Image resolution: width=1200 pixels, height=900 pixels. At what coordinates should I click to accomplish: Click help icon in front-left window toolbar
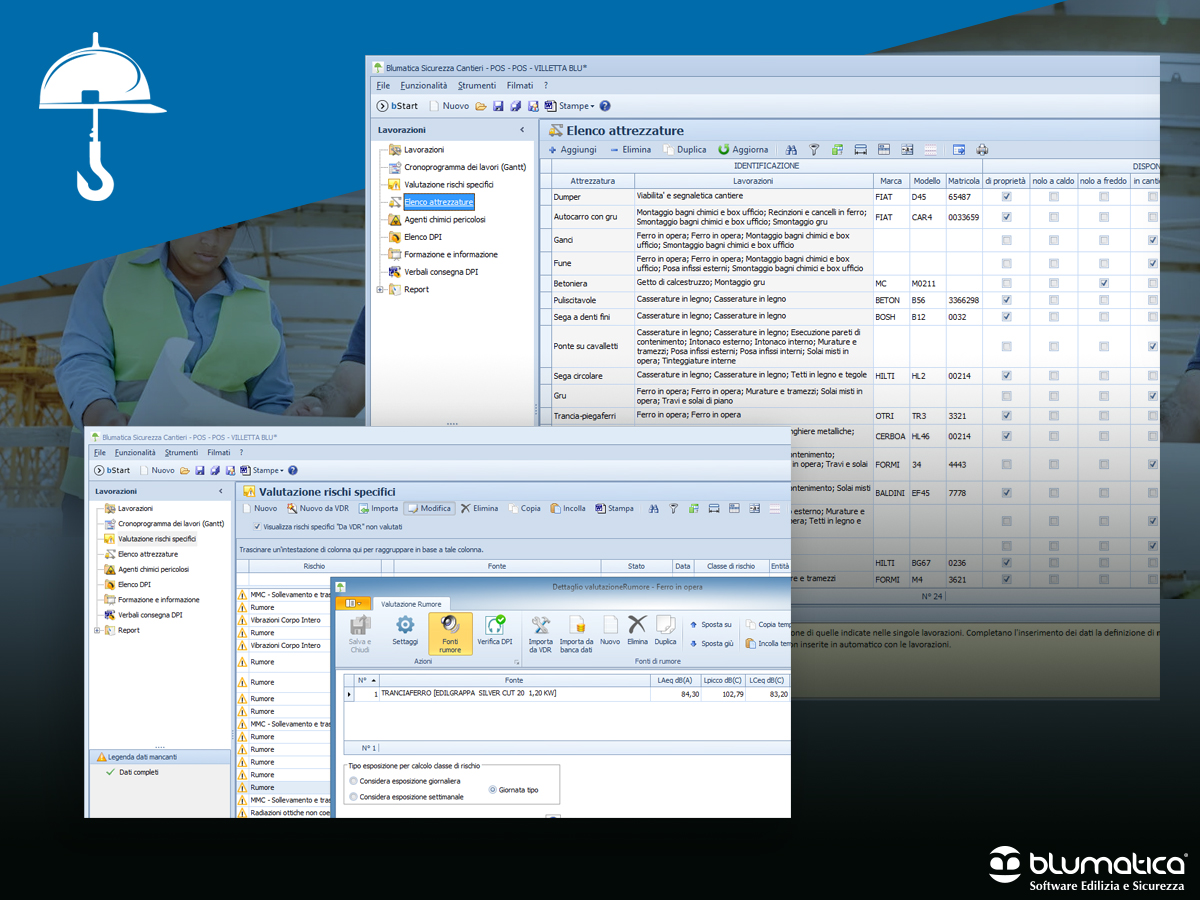click(x=292, y=470)
